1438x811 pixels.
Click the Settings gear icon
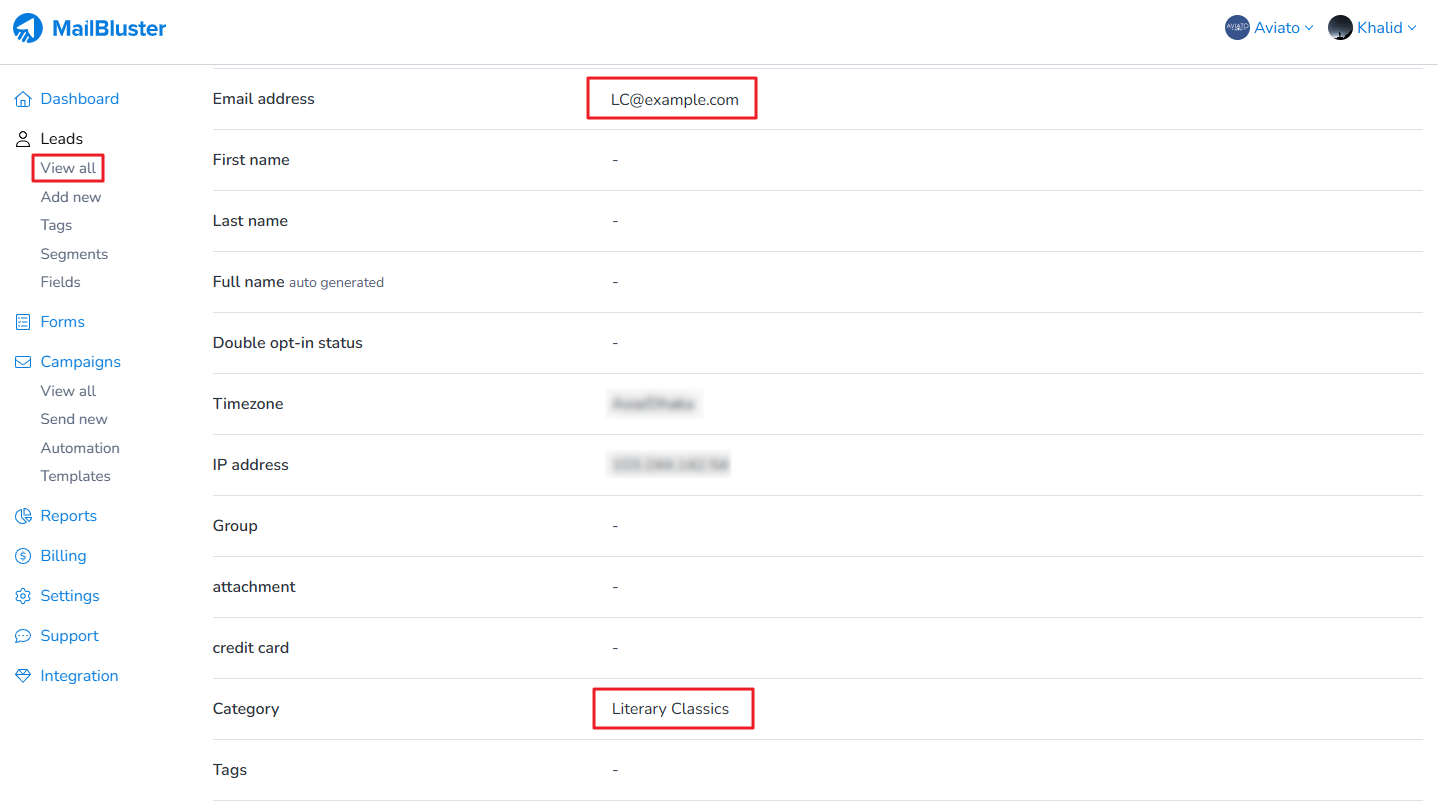23,596
